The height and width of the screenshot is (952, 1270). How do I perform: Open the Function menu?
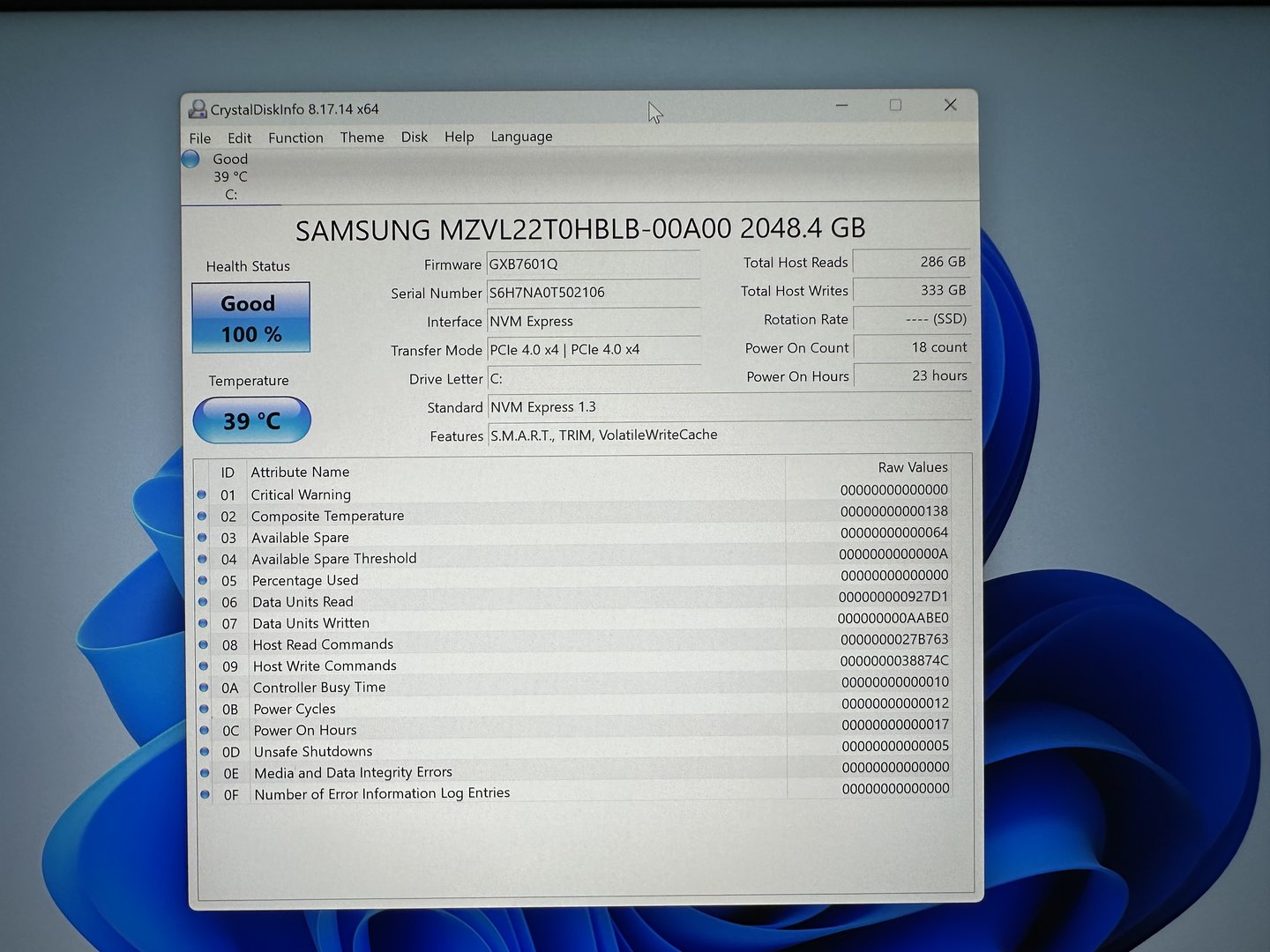pos(295,138)
